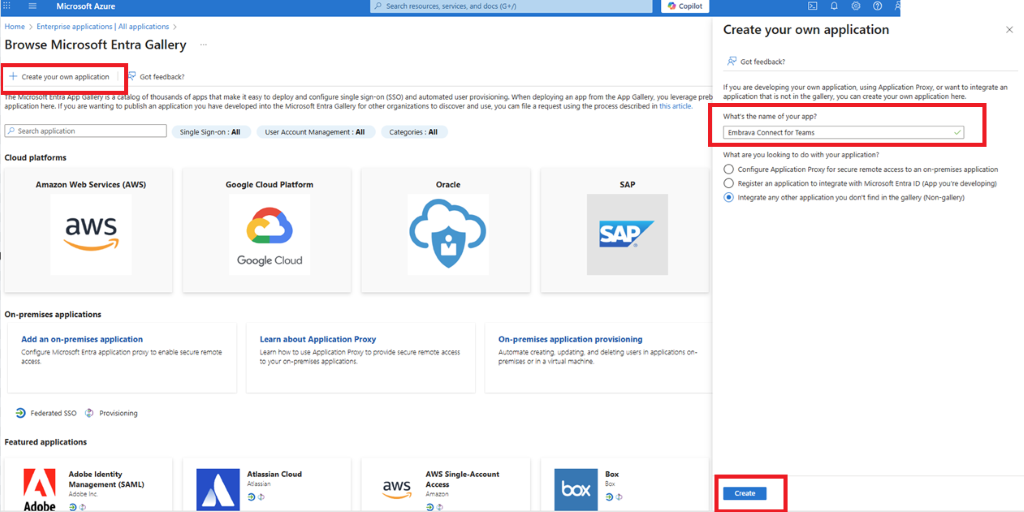Viewport: 1024px width, 512px height.
Task: Open Learn about Application Proxy link
Action: pos(318,340)
